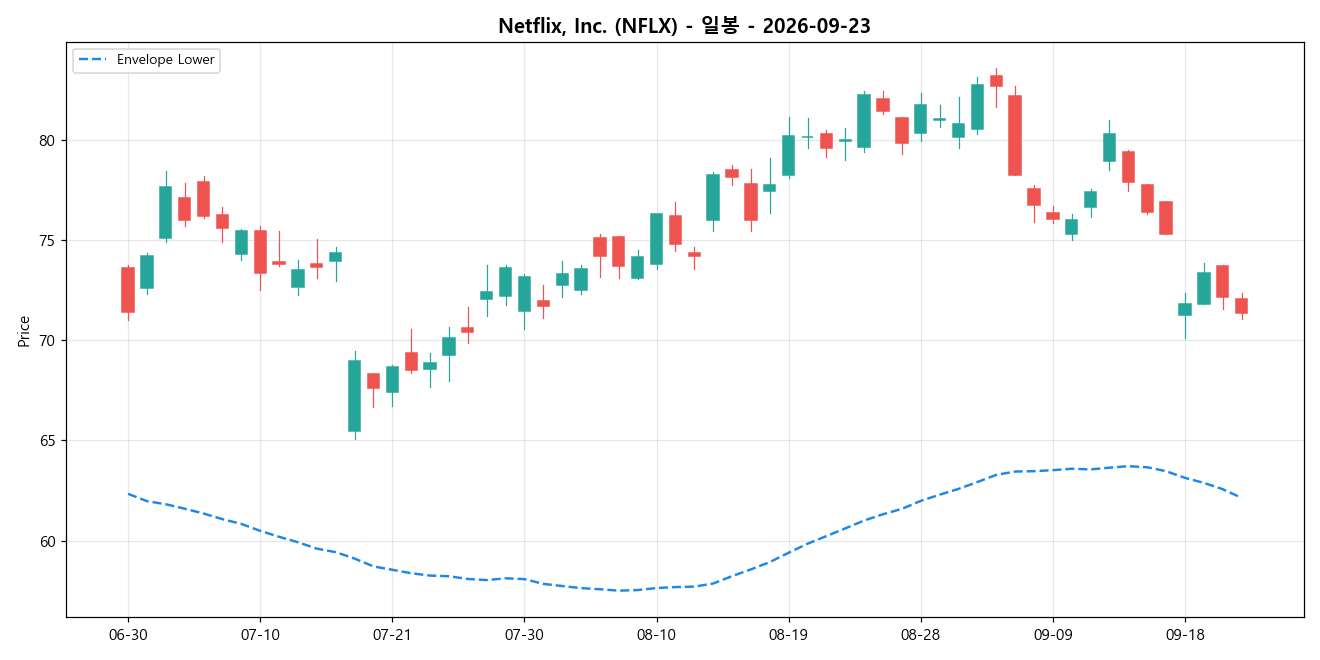Viewport: 1320px width, 660px height.
Task: Click the 06-30 x-axis date label
Action: [x=128, y=635]
